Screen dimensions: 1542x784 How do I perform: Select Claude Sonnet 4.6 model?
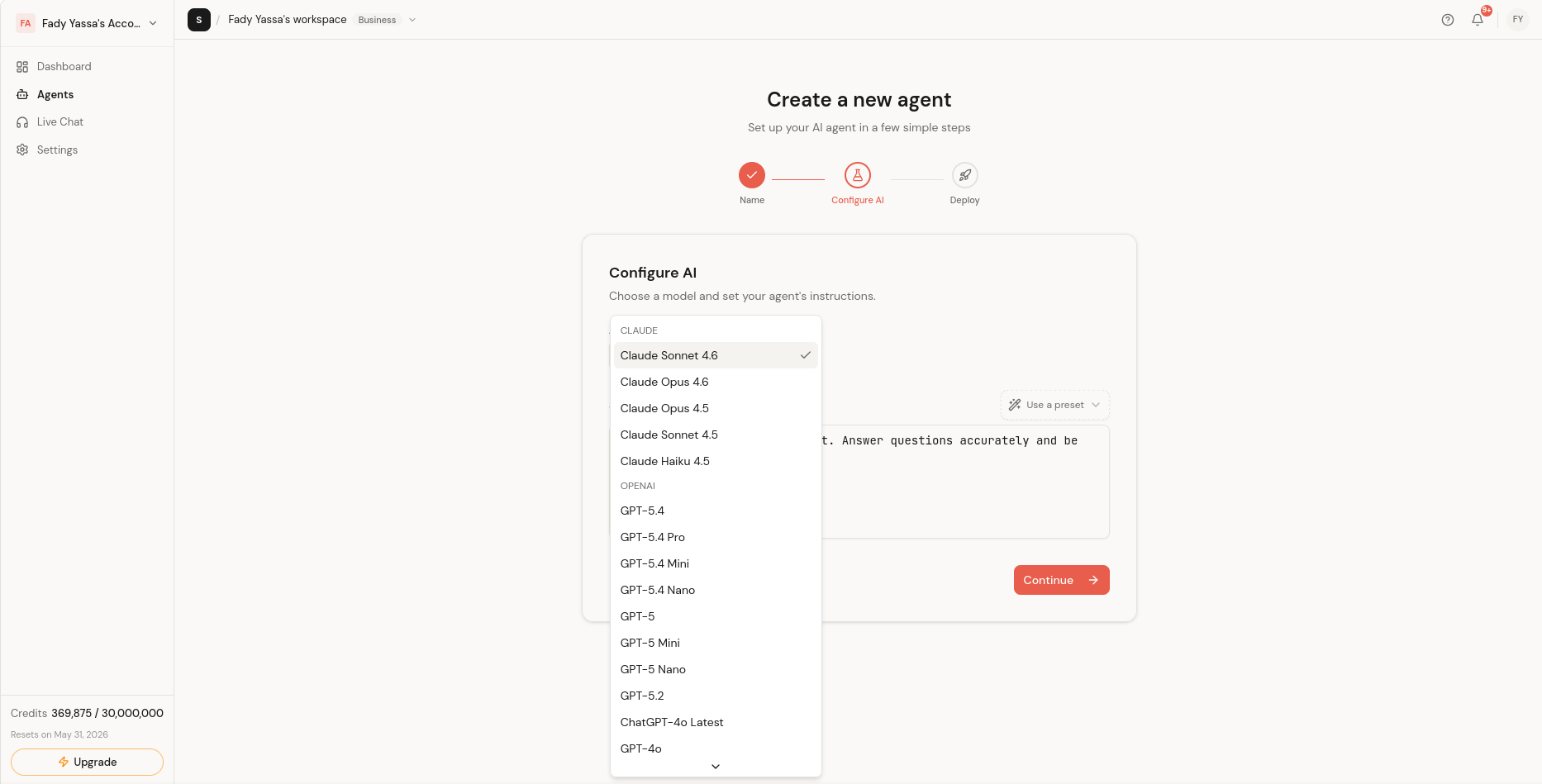[x=716, y=355]
